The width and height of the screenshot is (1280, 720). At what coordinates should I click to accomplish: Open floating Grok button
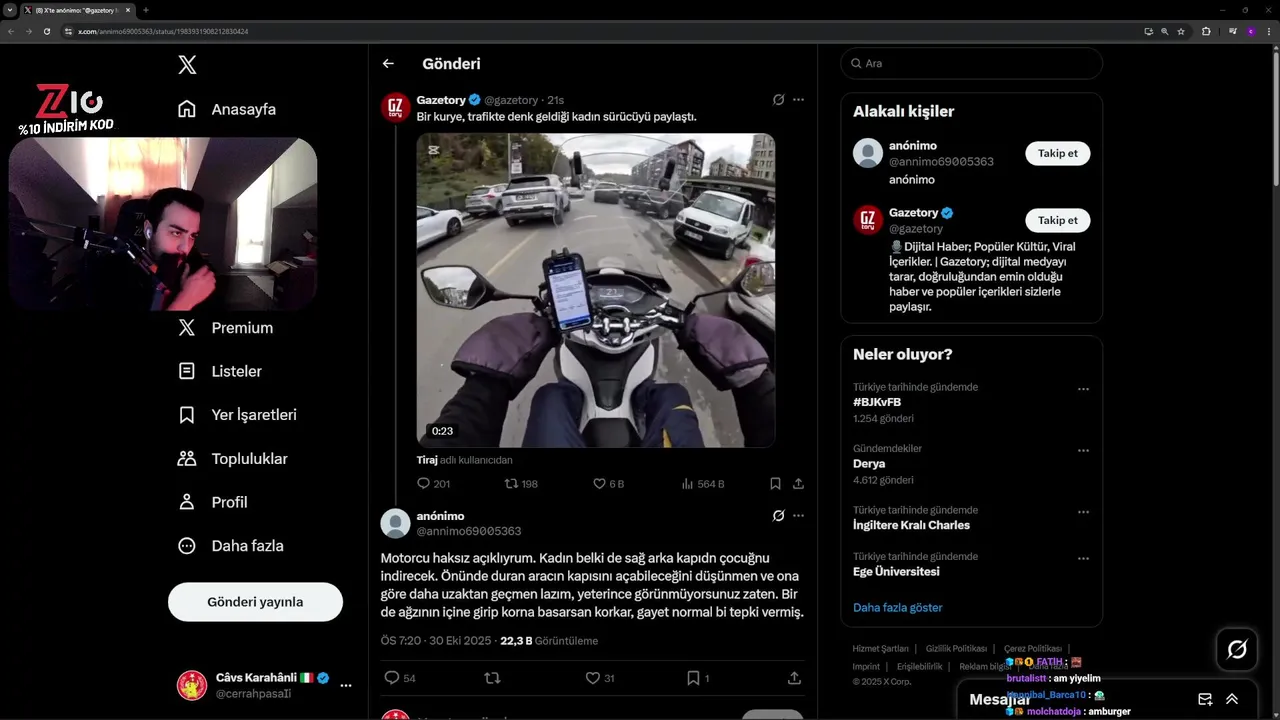point(1237,650)
